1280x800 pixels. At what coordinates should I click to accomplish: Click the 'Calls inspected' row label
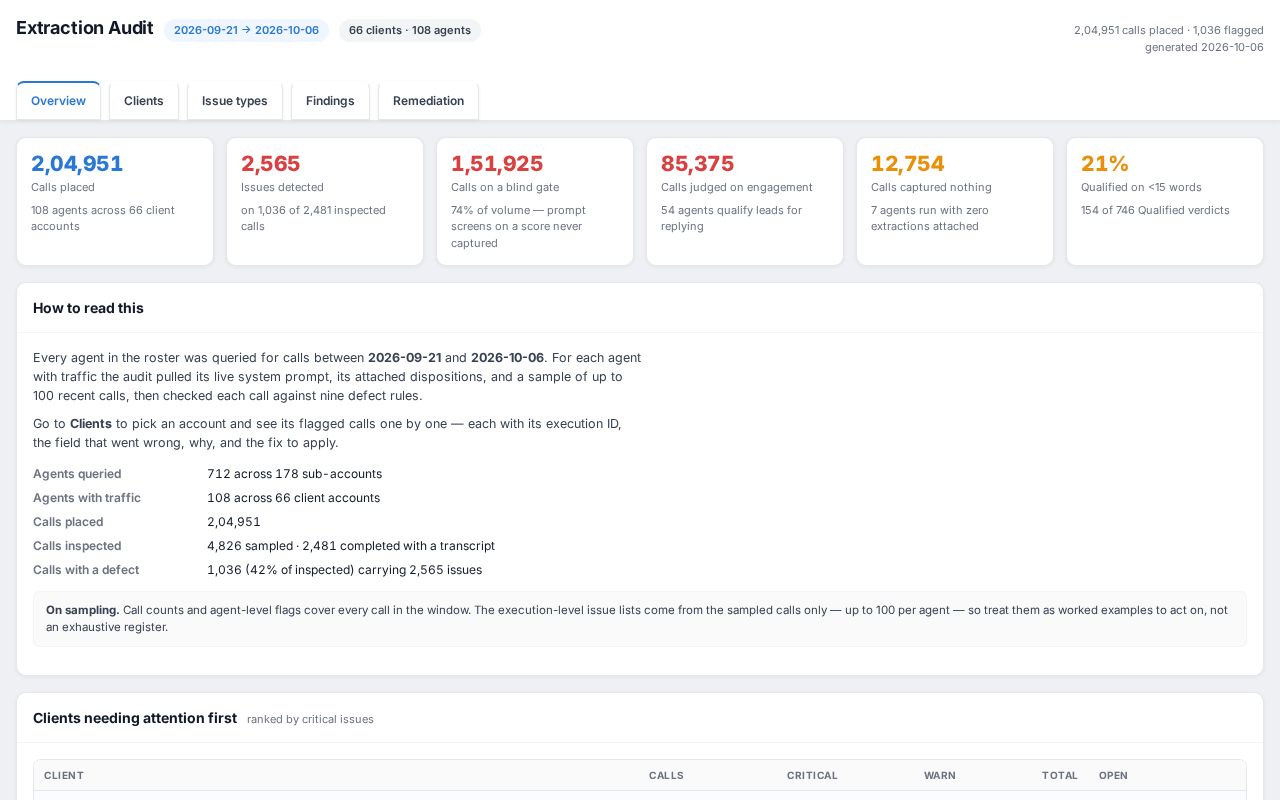77,546
